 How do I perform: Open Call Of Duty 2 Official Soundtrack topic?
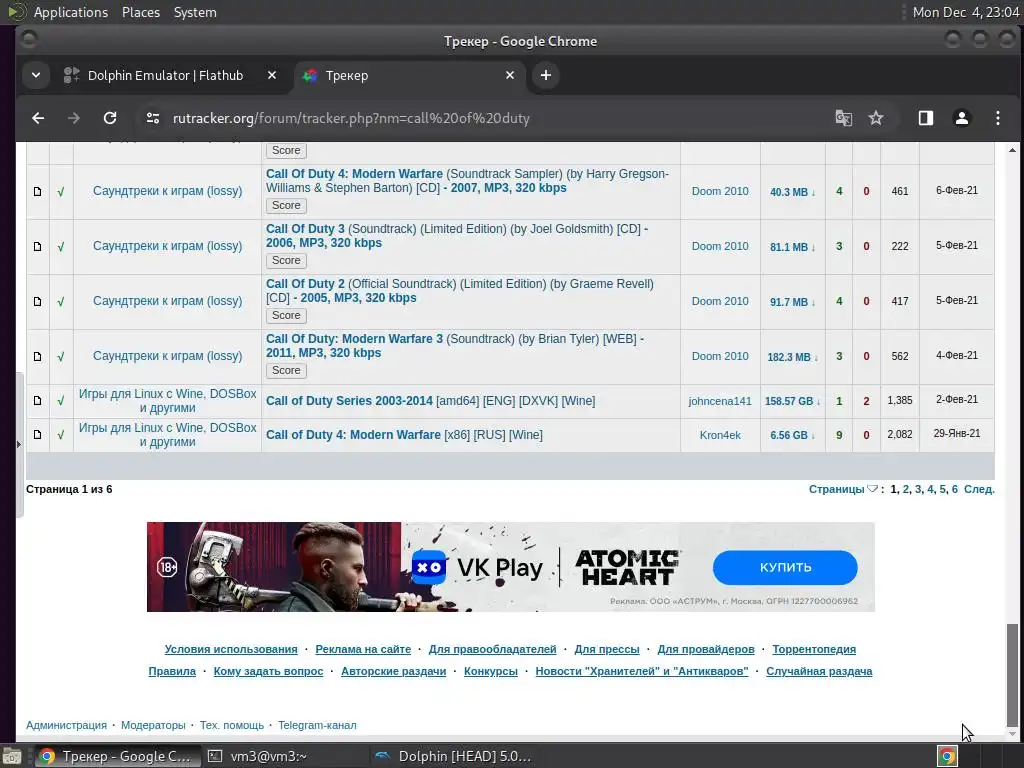point(459,291)
